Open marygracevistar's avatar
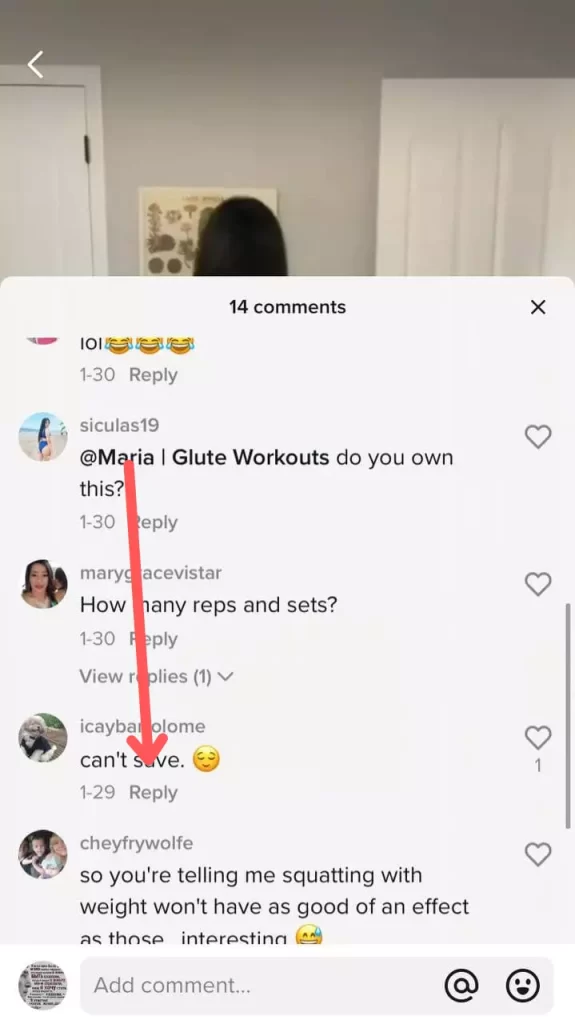This screenshot has height=1024, width=575. tap(42, 584)
